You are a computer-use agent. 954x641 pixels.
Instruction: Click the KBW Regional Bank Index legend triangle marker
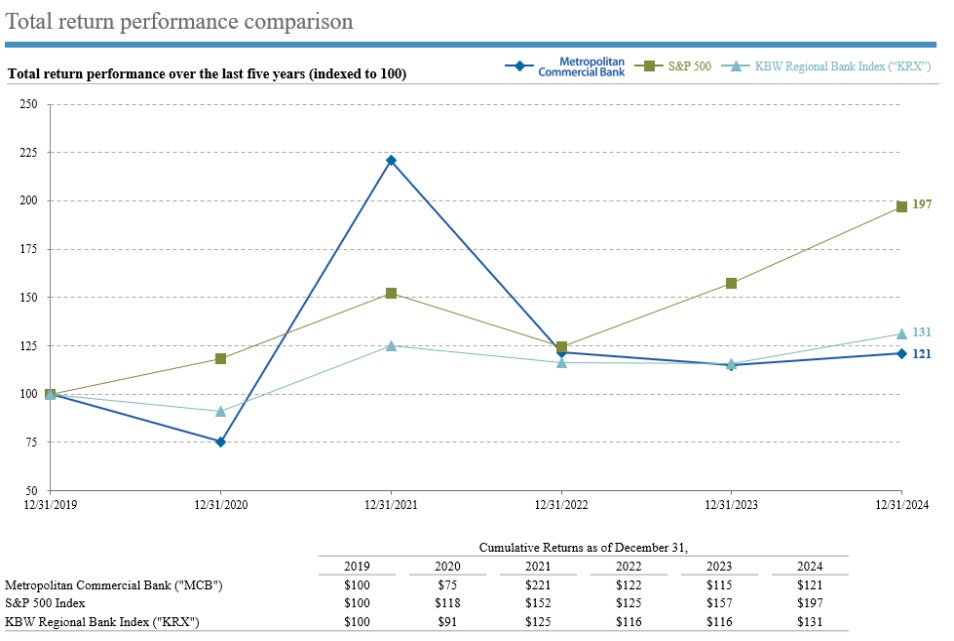tap(736, 66)
